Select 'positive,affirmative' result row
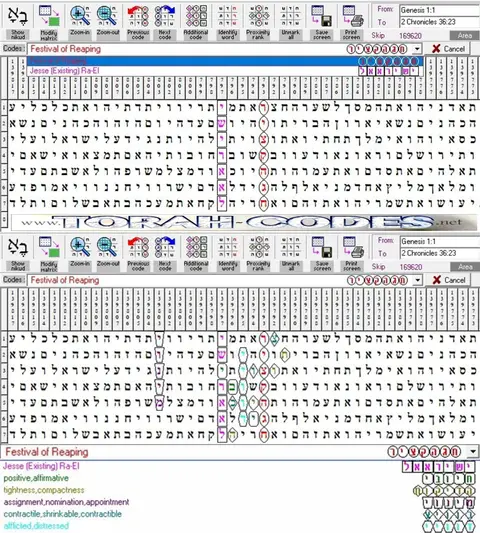Screen dimensions: 480x533 240,478
